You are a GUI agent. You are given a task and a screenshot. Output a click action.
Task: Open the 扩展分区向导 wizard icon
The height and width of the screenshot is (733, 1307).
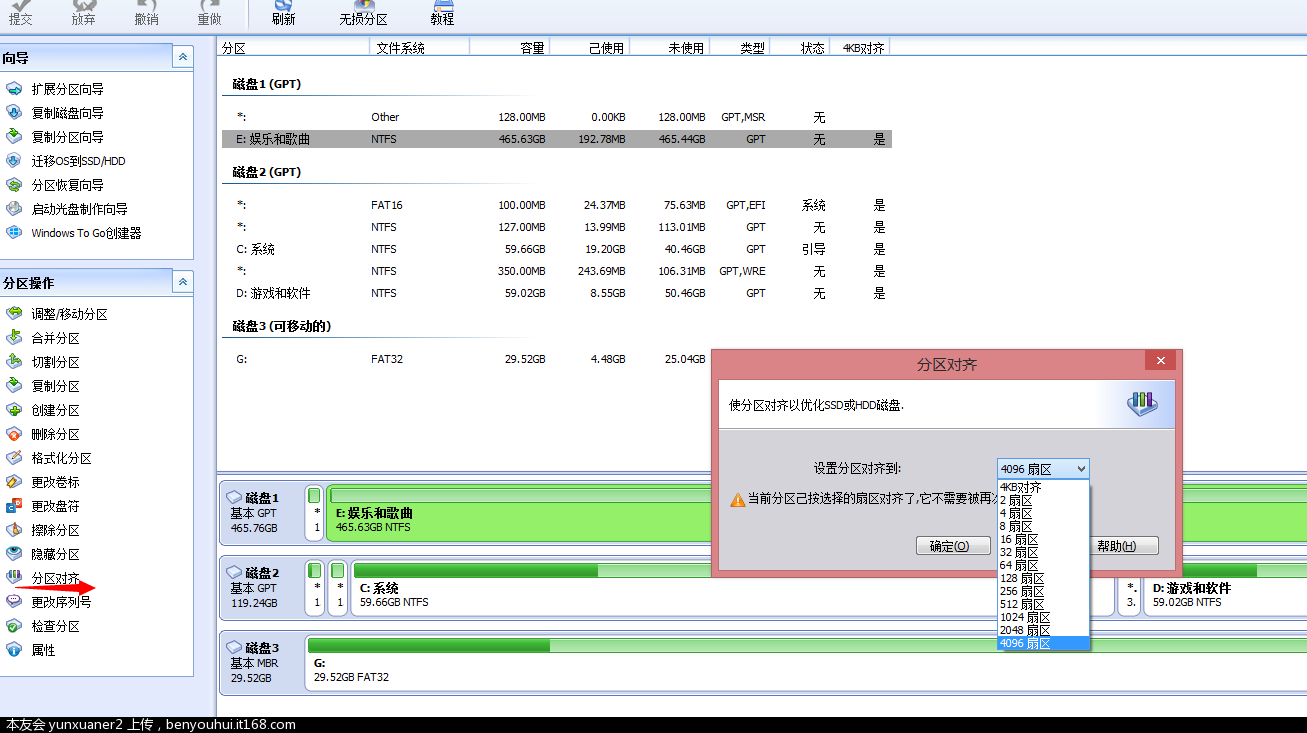click(14, 89)
